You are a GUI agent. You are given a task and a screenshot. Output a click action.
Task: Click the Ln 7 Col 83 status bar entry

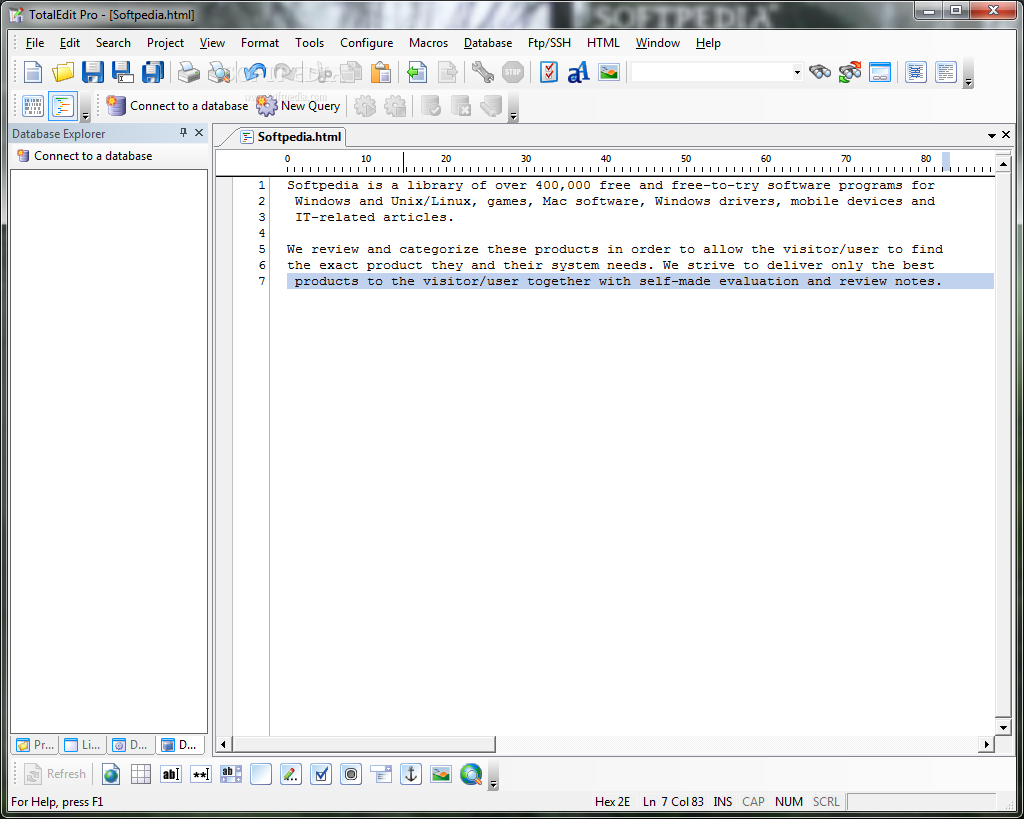click(673, 801)
